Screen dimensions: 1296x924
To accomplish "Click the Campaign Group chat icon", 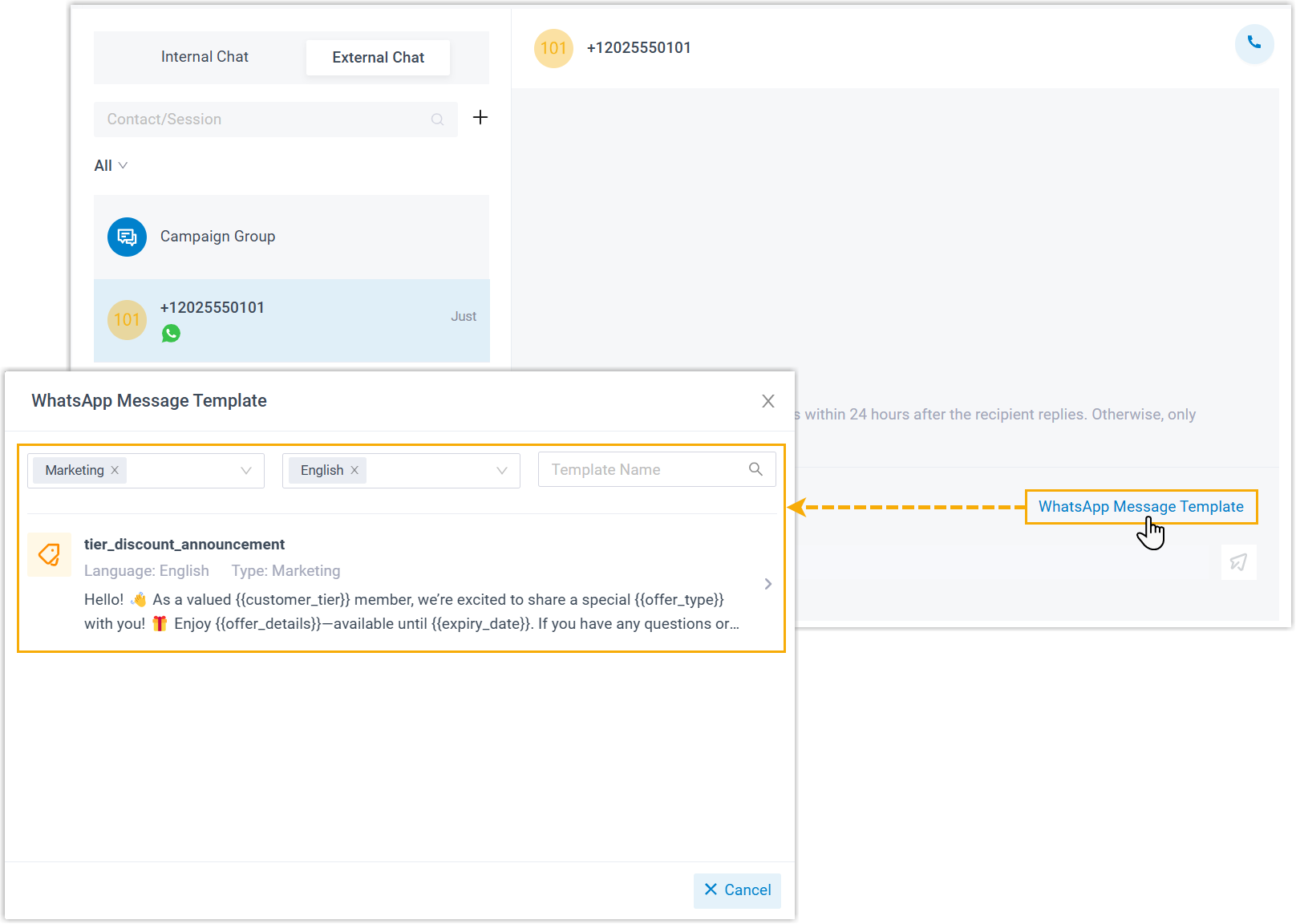I will tap(127, 237).
